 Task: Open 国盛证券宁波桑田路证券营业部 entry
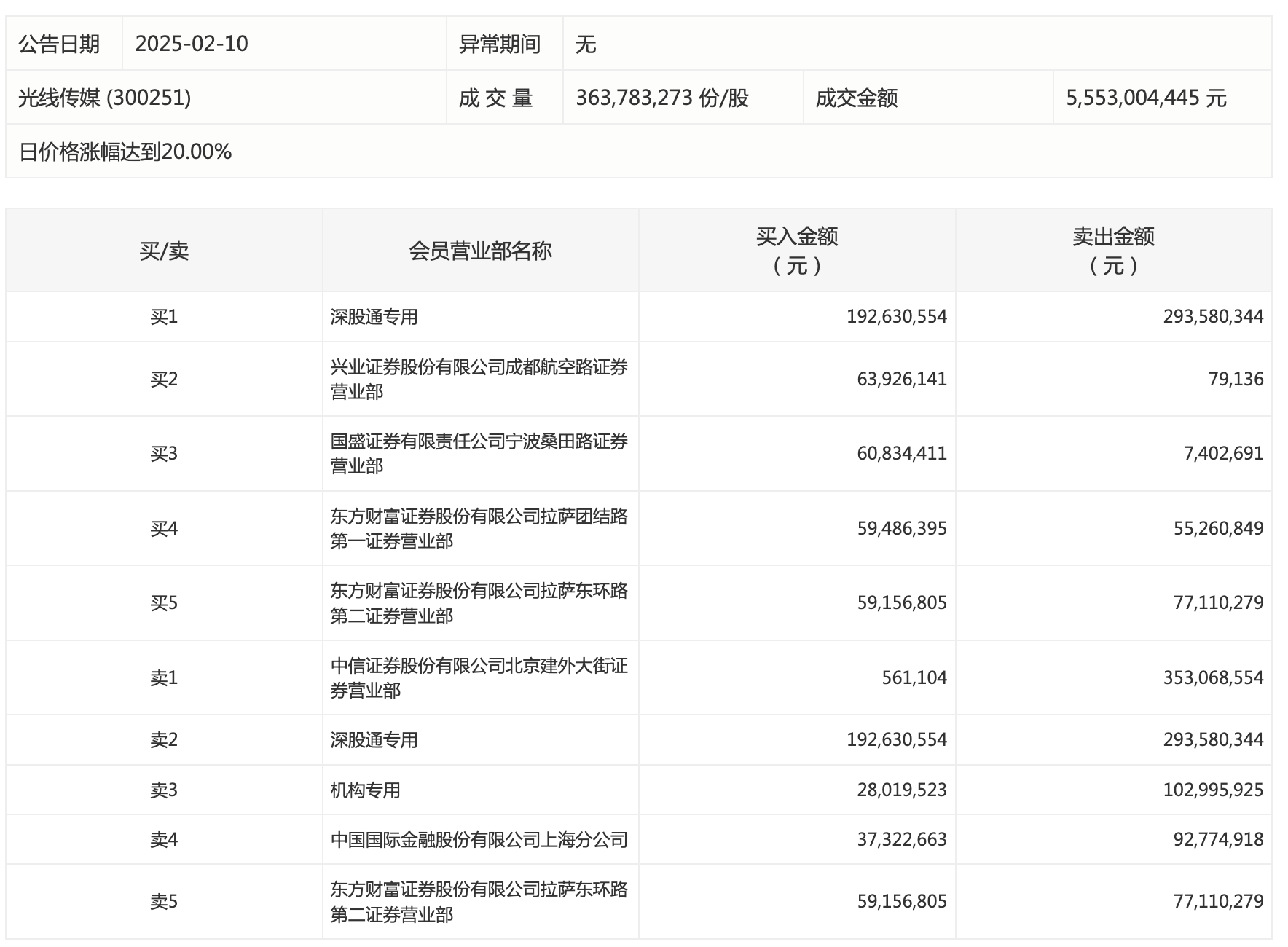tap(479, 453)
